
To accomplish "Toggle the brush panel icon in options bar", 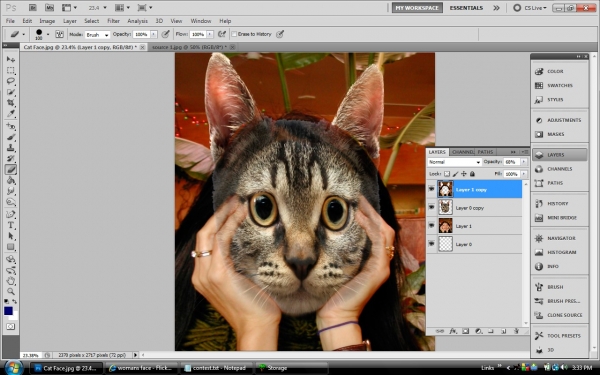I will click(x=59, y=34).
